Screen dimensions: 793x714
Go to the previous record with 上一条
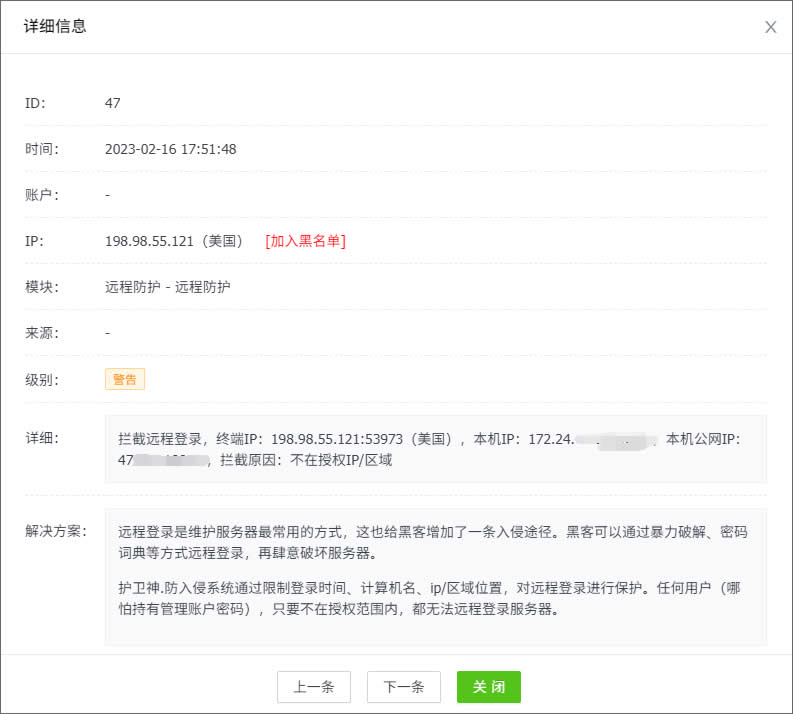313,687
